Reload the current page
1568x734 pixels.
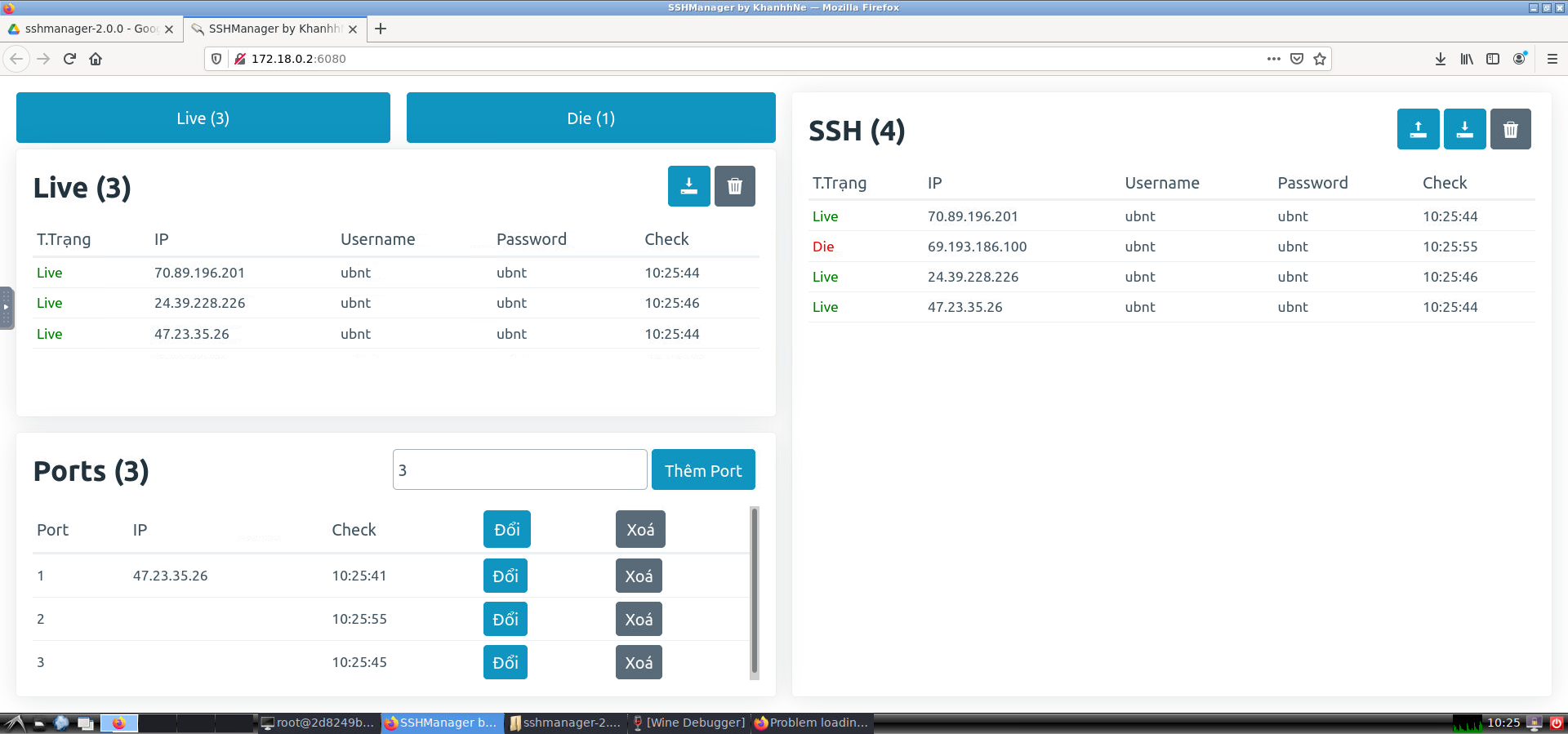tap(69, 59)
